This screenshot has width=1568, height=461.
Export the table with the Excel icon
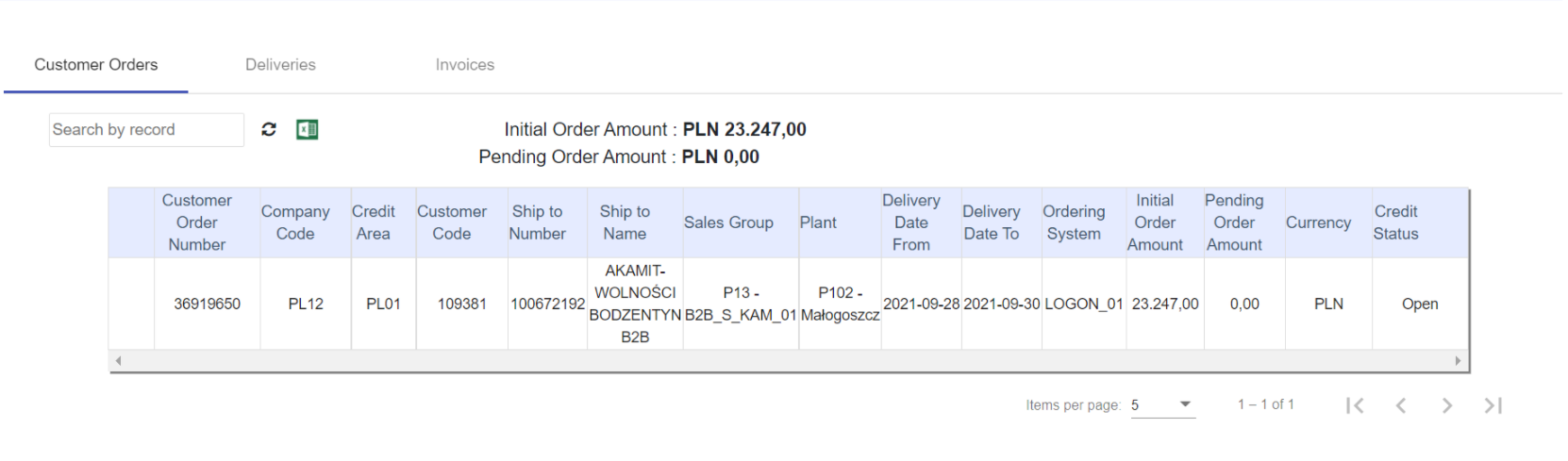tap(308, 129)
